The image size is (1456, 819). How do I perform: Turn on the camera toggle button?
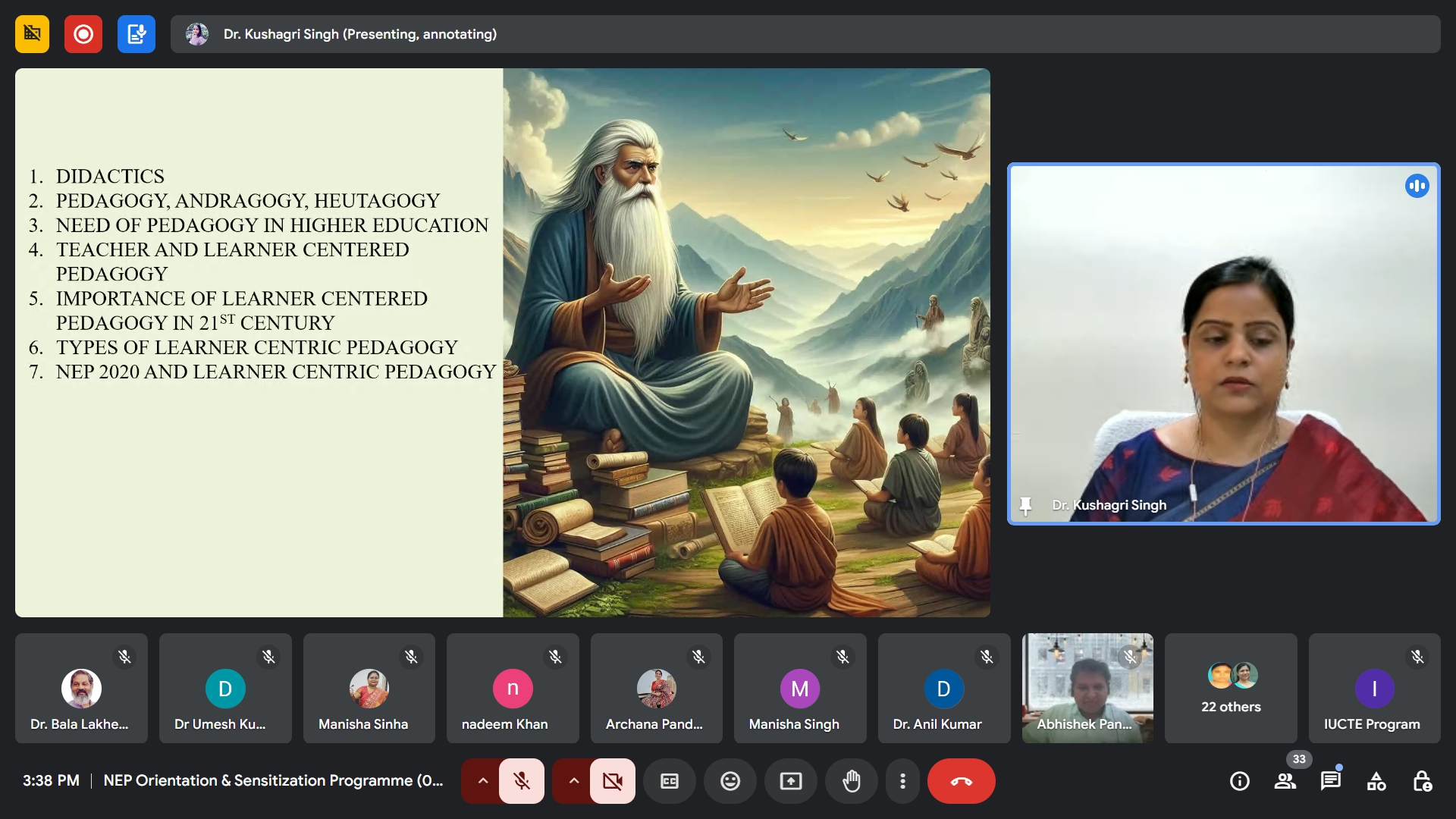613,781
